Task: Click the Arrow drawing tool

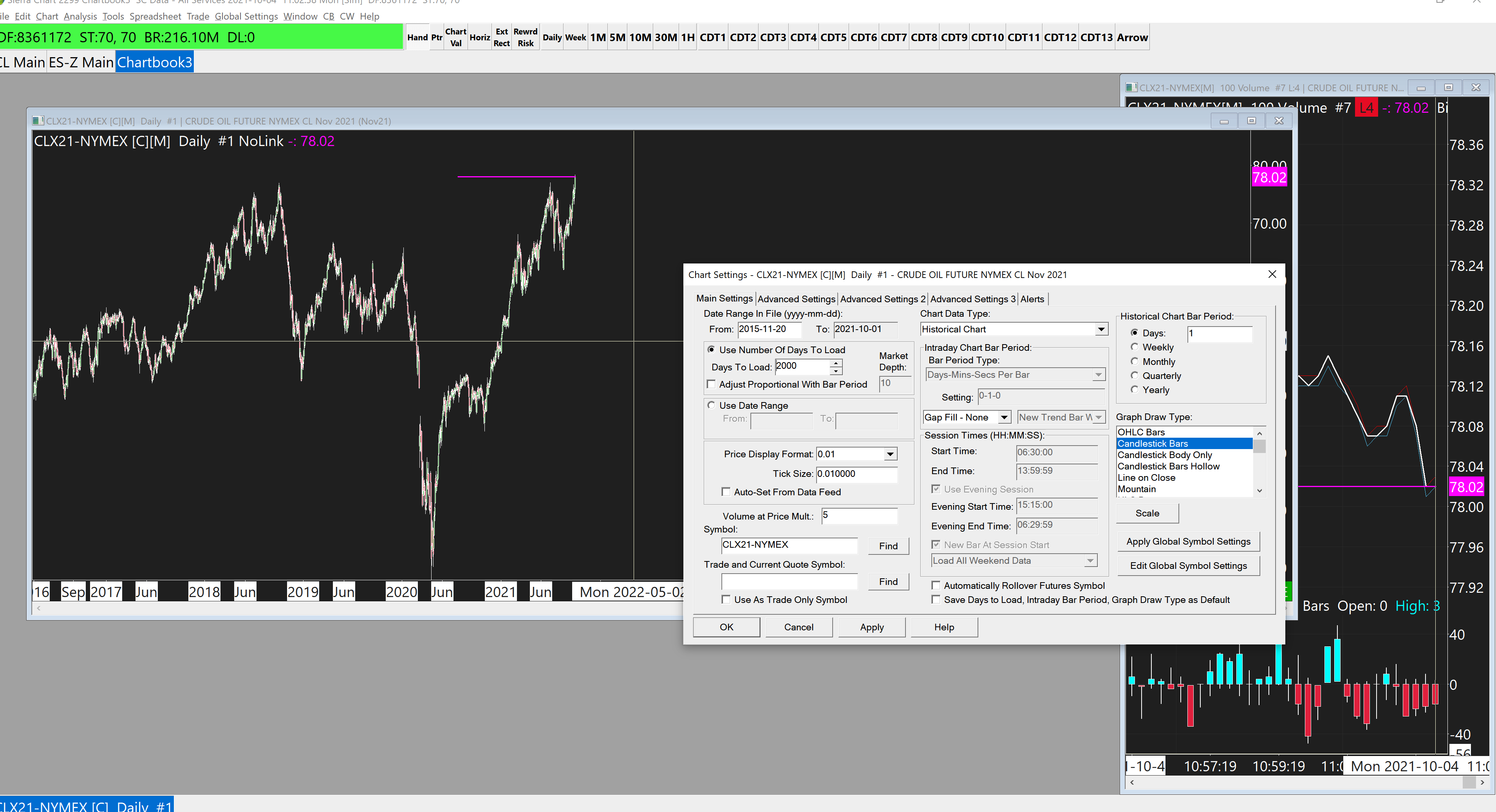Action: tap(1132, 37)
